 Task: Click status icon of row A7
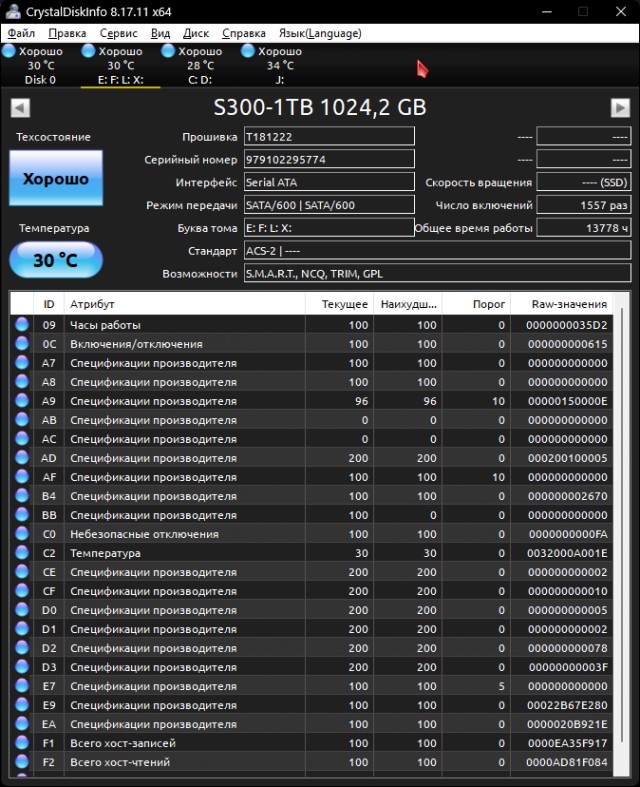click(22, 363)
